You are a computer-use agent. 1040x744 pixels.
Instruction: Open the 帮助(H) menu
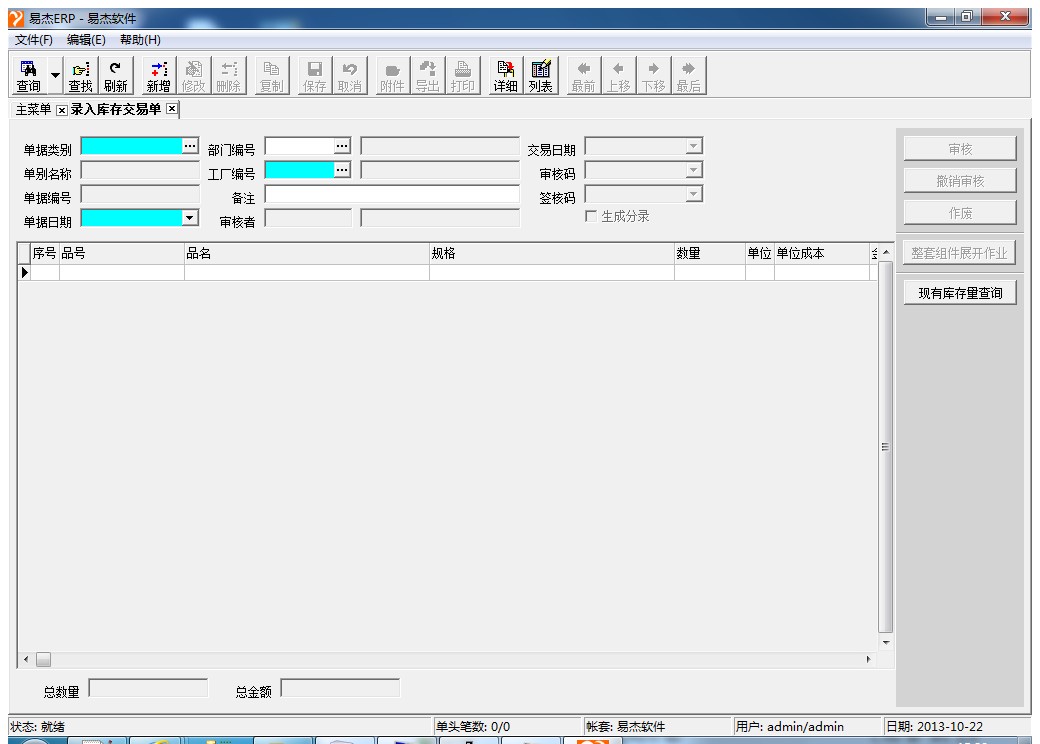pos(140,39)
